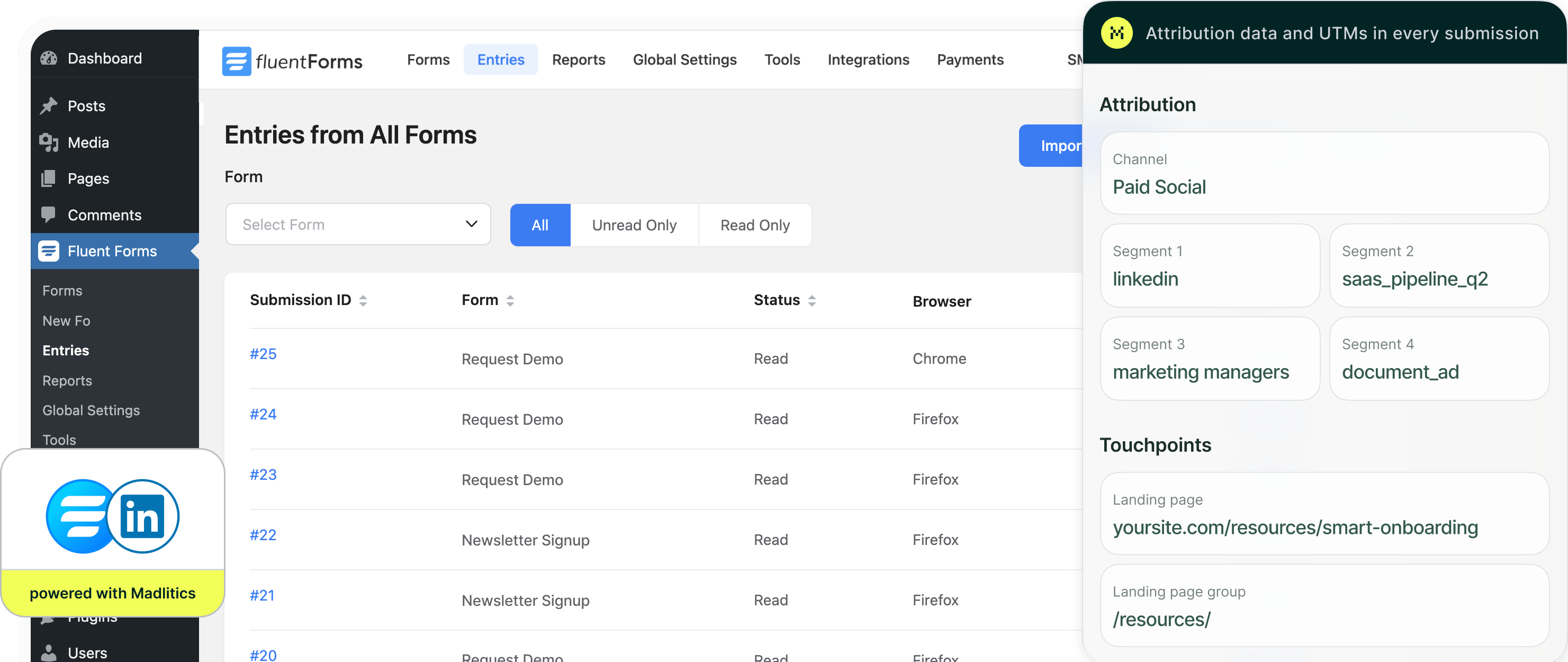Click the Pages icon in sidebar

pos(49,178)
